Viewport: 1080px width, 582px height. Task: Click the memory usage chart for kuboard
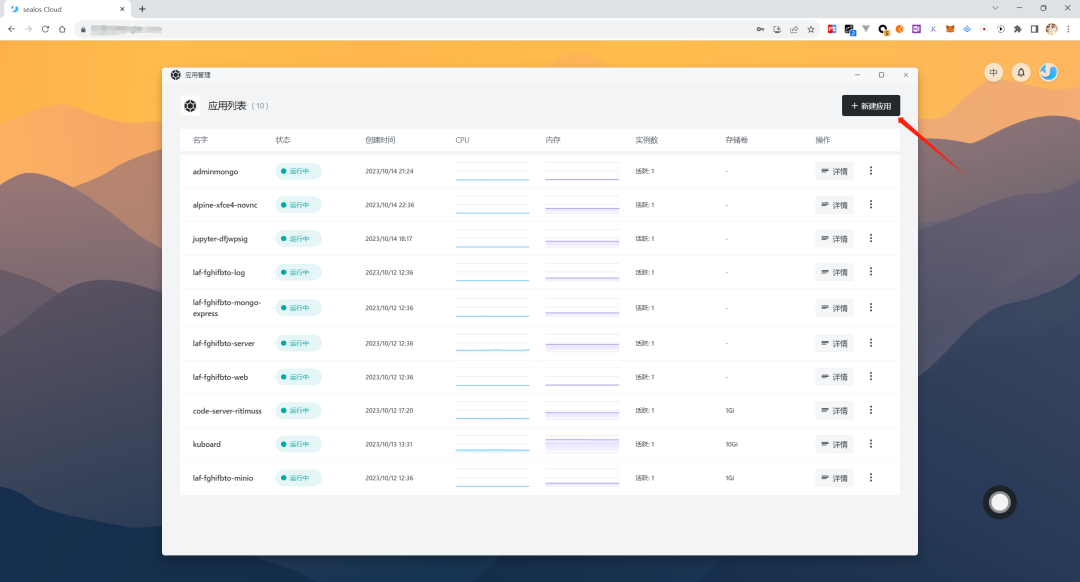582,444
